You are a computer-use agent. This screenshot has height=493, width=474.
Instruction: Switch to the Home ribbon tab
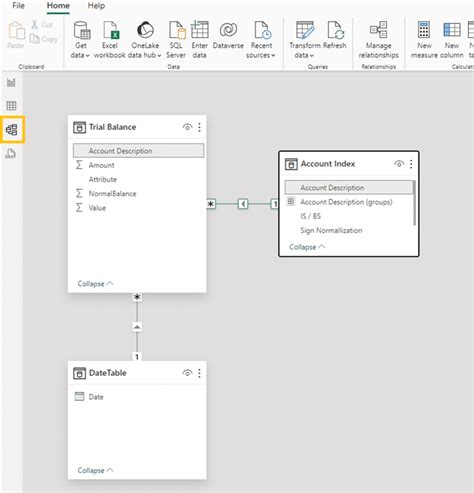(x=58, y=6)
